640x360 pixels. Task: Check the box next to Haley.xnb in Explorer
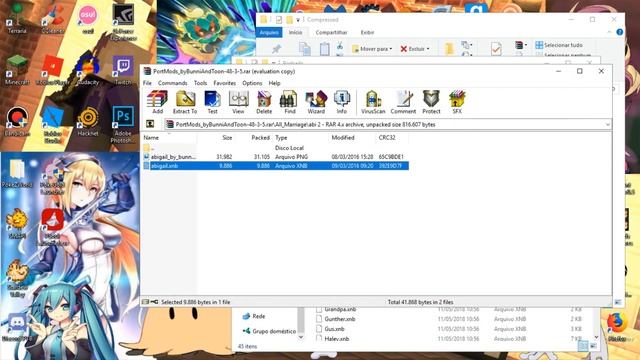pos(319,338)
